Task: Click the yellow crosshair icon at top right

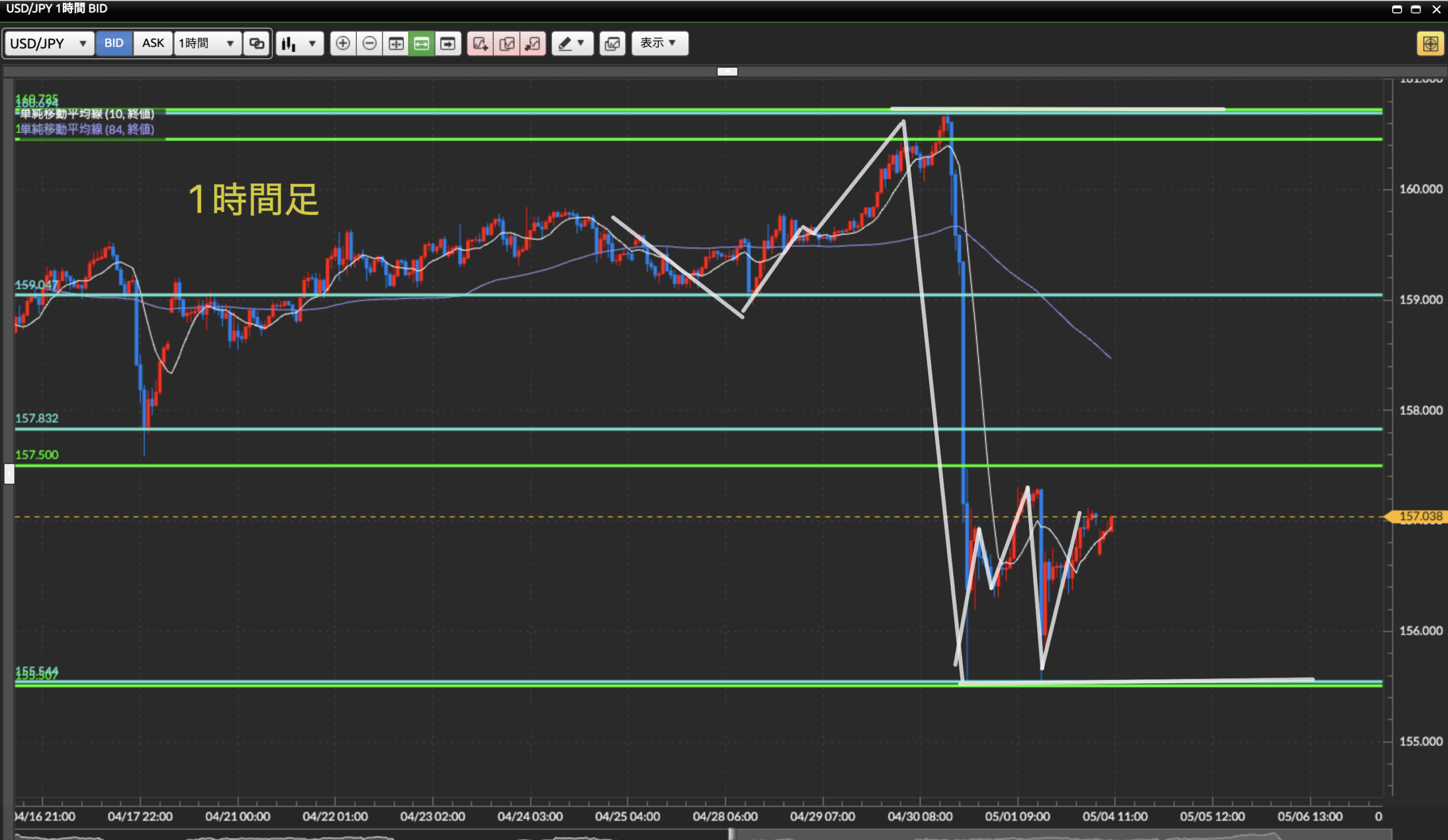Action: point(1430,44)
